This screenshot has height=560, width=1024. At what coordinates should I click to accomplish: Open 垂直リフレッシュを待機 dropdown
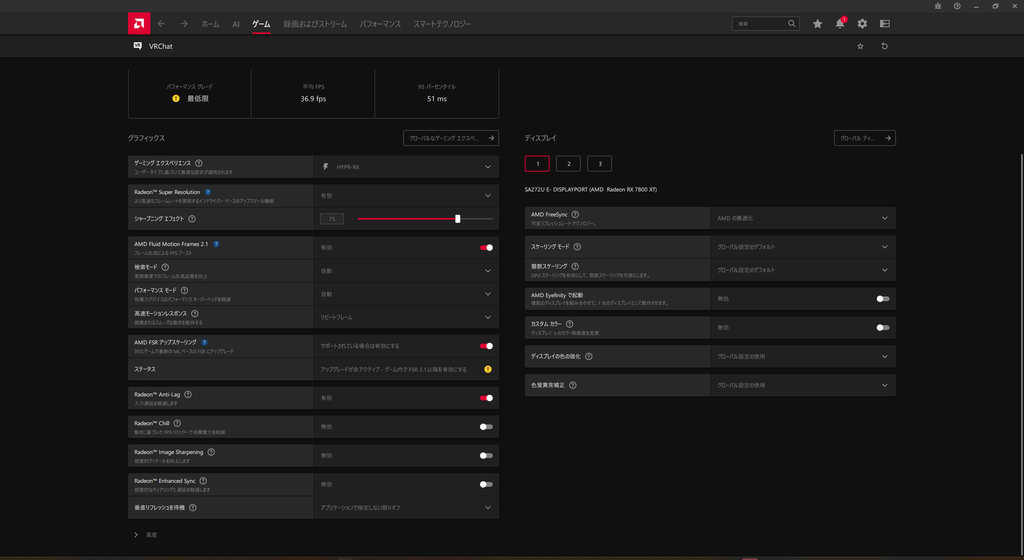(406, 507)
